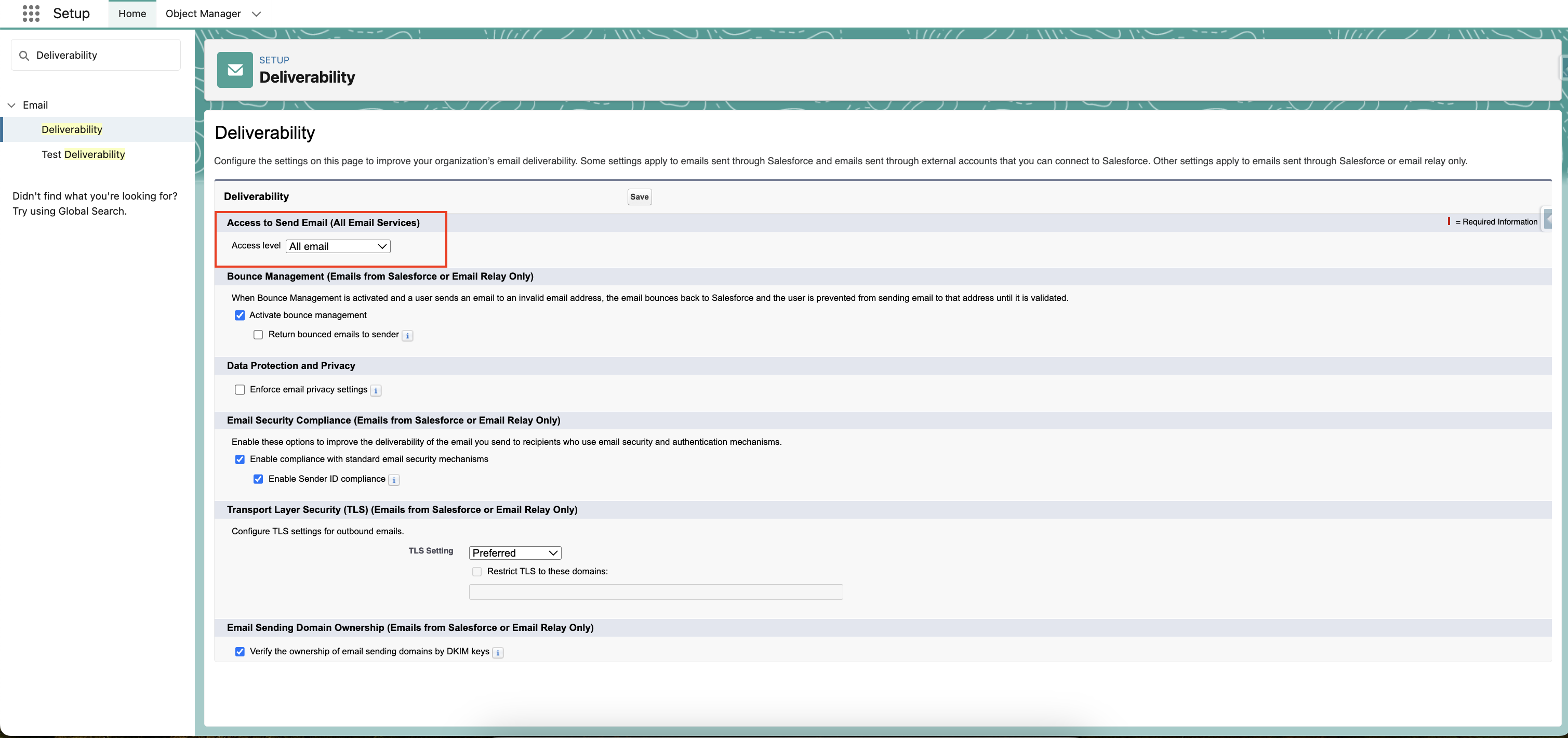Open the TLS Setting dropdown
The height and width of the screenshot is (738, 1568).
click(x=514, y=552)
